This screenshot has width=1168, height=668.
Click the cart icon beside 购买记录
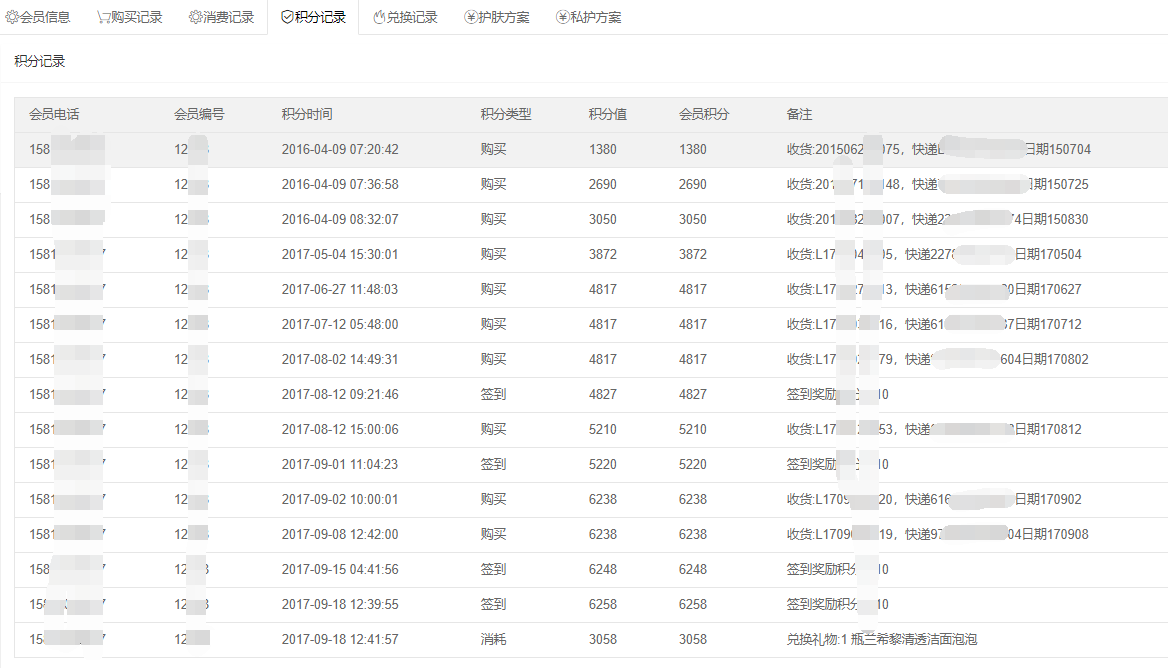click(104, 17)
